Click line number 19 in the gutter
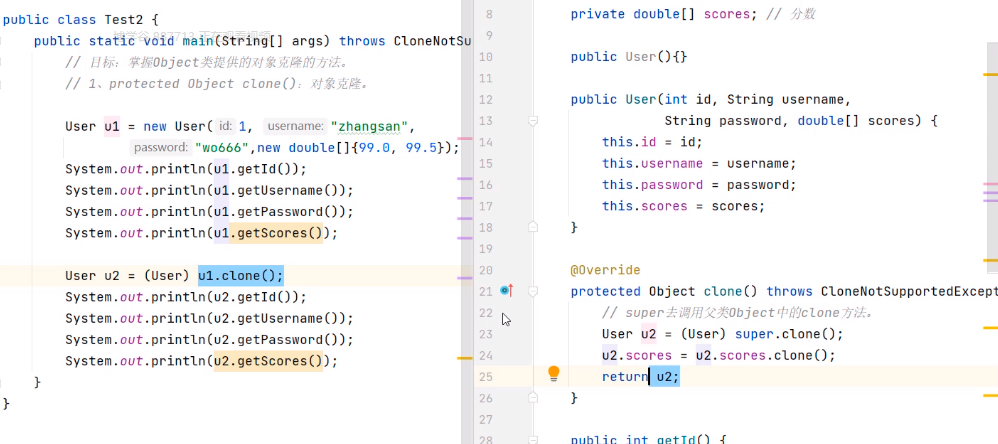This screenshot has width=998, height=444. pyautogui.click(x=486, y=248)
